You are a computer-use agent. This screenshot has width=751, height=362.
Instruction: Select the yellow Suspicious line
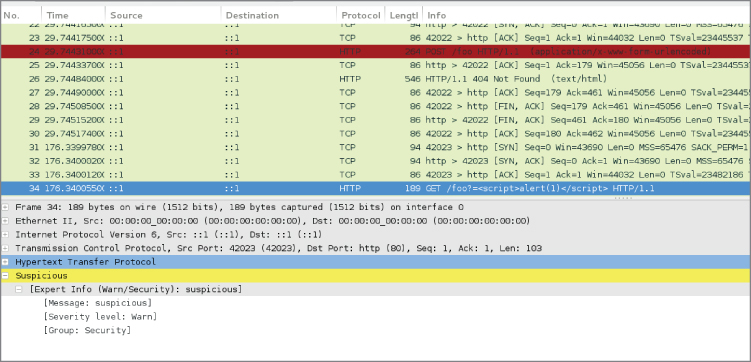point(376,276)
